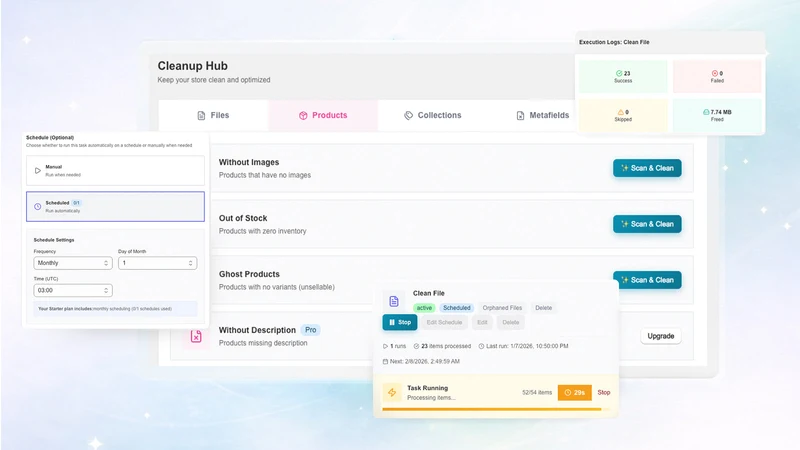
Task: Click the Files document icon
Action: point(202,116)
